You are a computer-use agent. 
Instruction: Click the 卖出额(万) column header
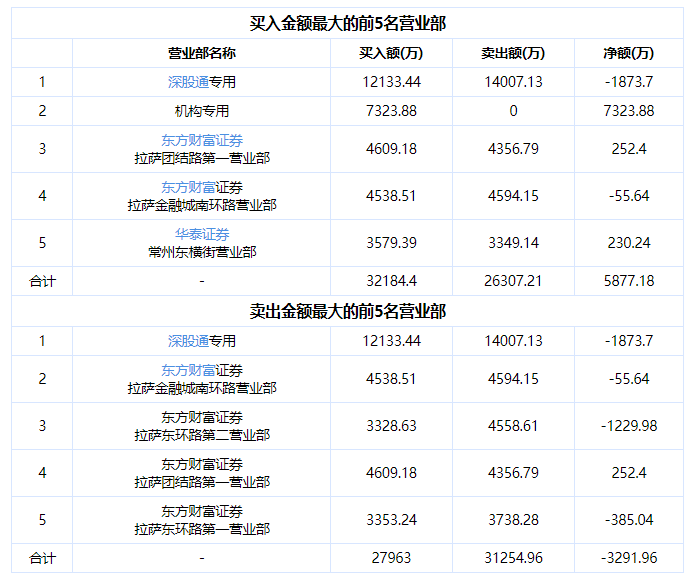(x=513, y=53)
